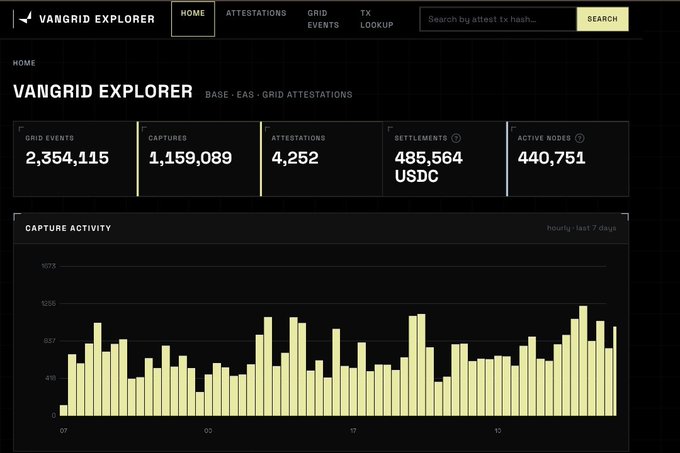The image size is (680, 453).
Task: Select the Active Nodes value 440,751
Action: (x=552, y=158)
